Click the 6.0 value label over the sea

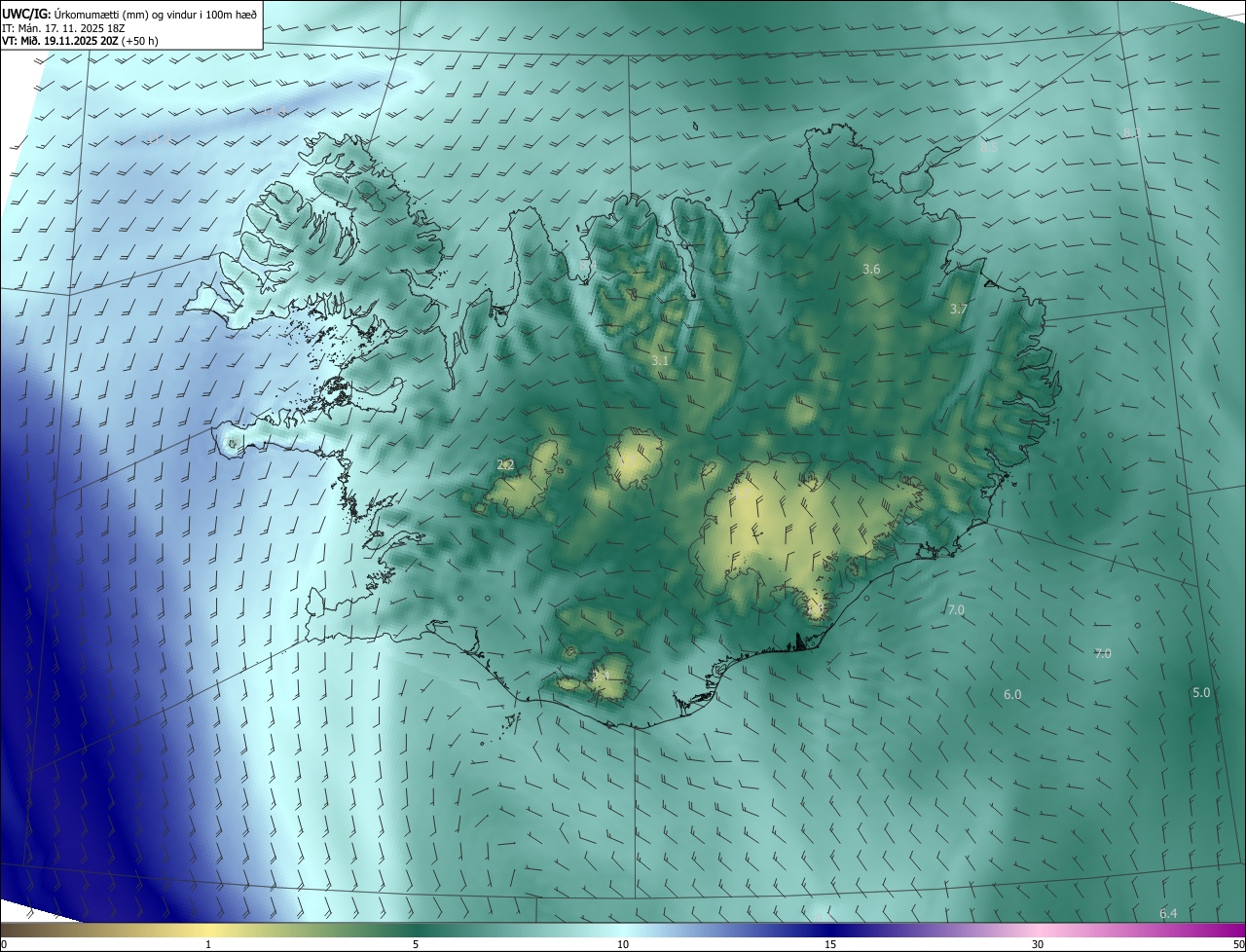pyautogui.click(x=1012, y=695)
